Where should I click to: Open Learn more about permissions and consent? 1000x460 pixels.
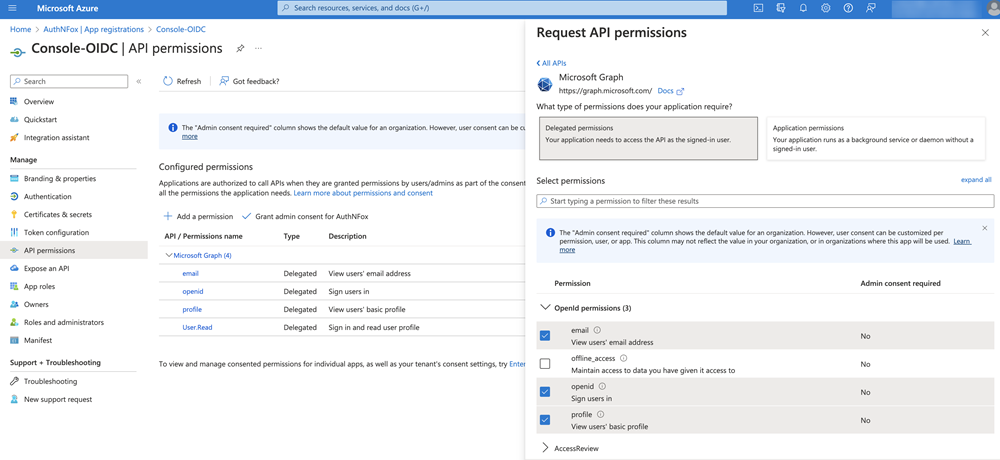[x=363, y=193]
